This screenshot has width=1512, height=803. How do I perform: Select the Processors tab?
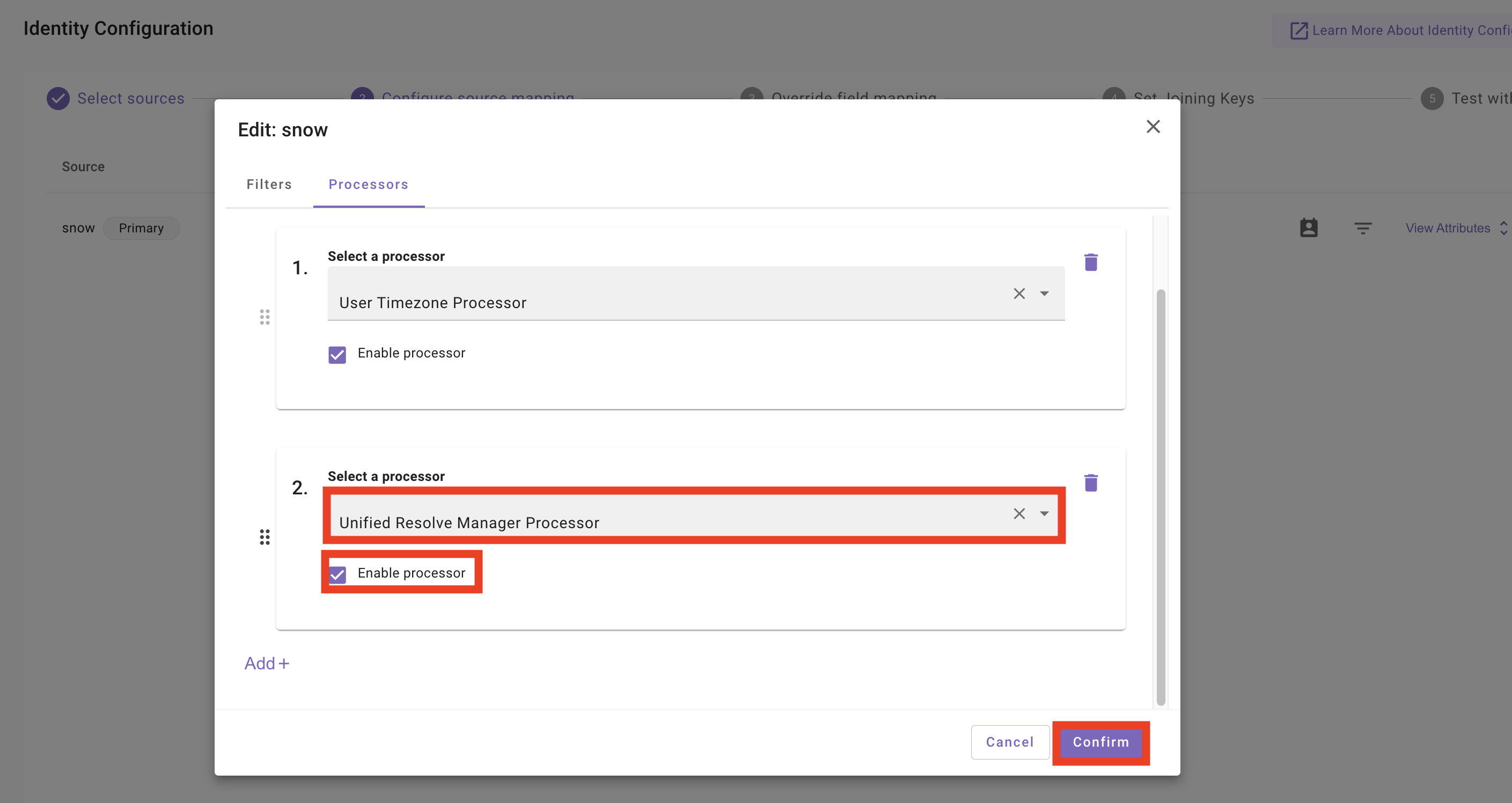(x=369, y=184)
